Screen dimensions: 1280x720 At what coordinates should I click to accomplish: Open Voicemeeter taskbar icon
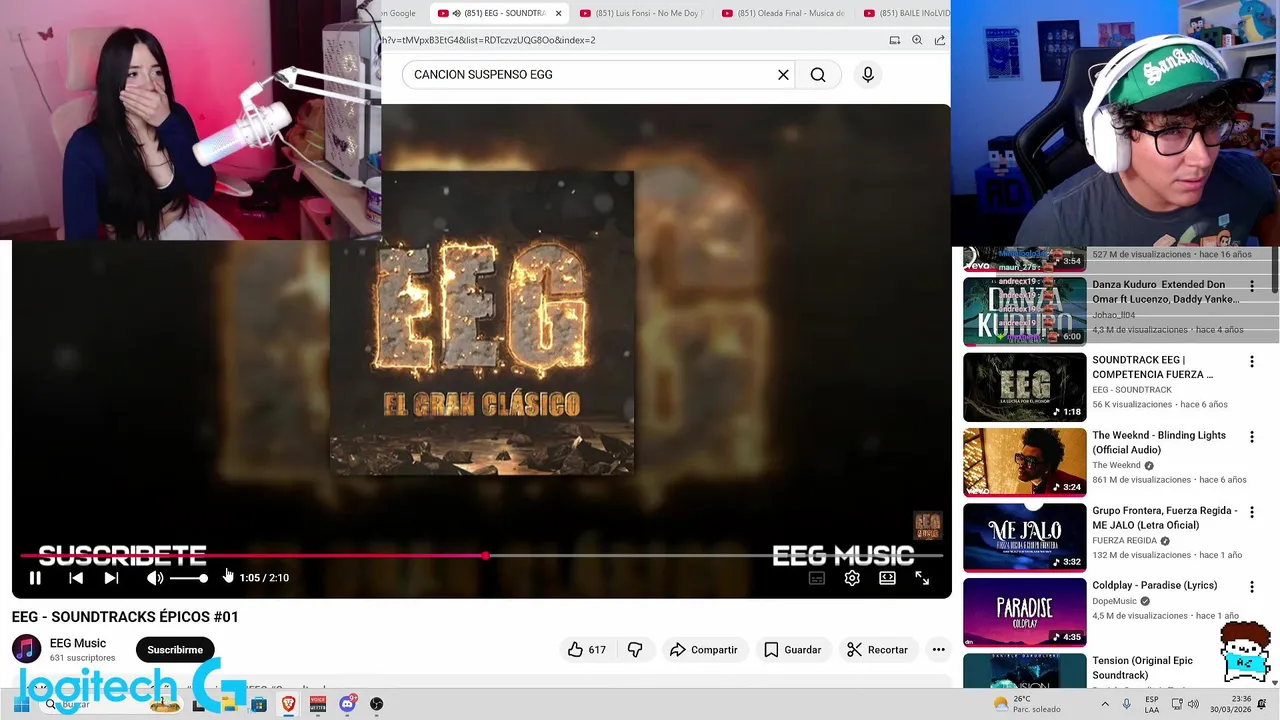(318, 704)
